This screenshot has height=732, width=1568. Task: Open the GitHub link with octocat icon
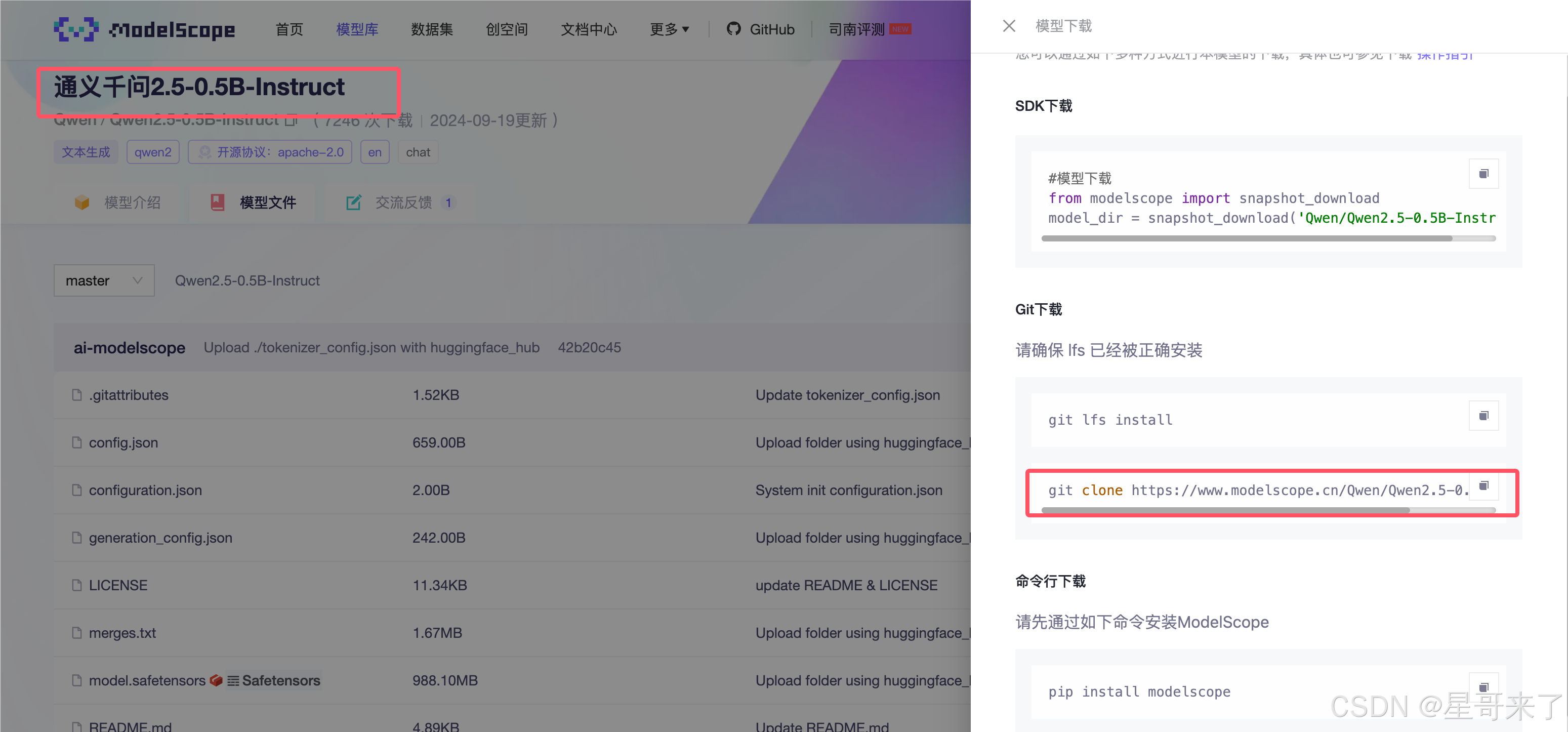point(760,29)
